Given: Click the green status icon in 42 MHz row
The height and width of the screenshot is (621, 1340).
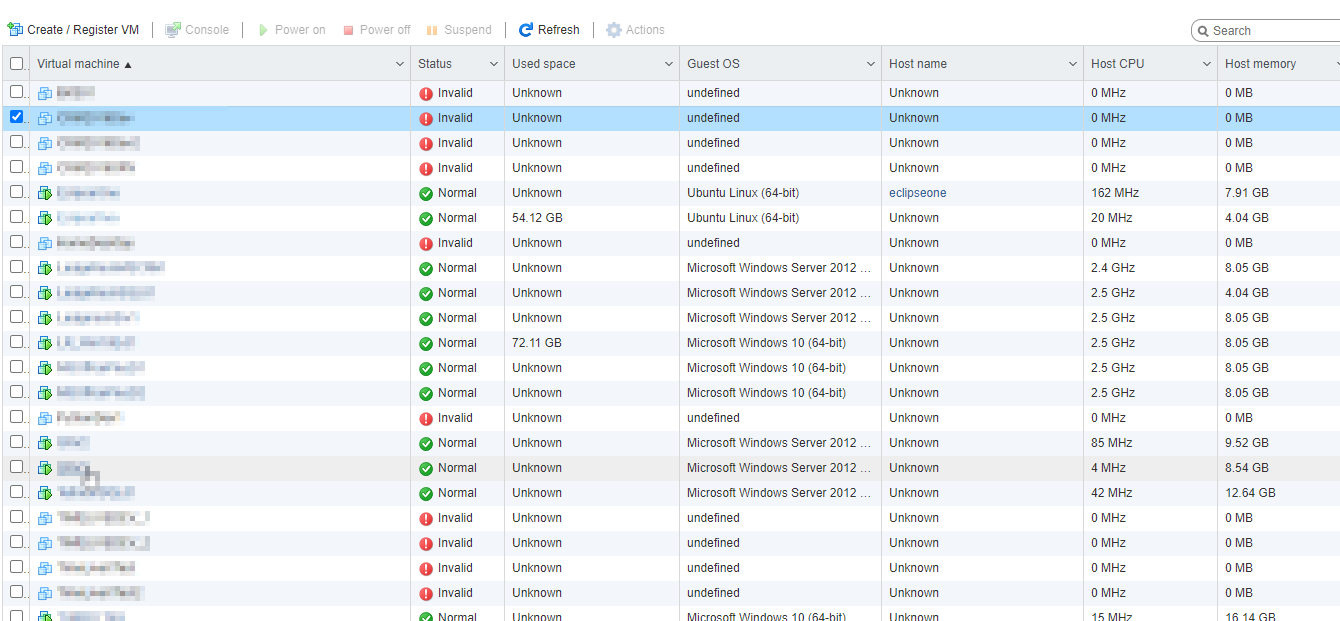Looking at the screenshot, I should (x=426, y=493).
